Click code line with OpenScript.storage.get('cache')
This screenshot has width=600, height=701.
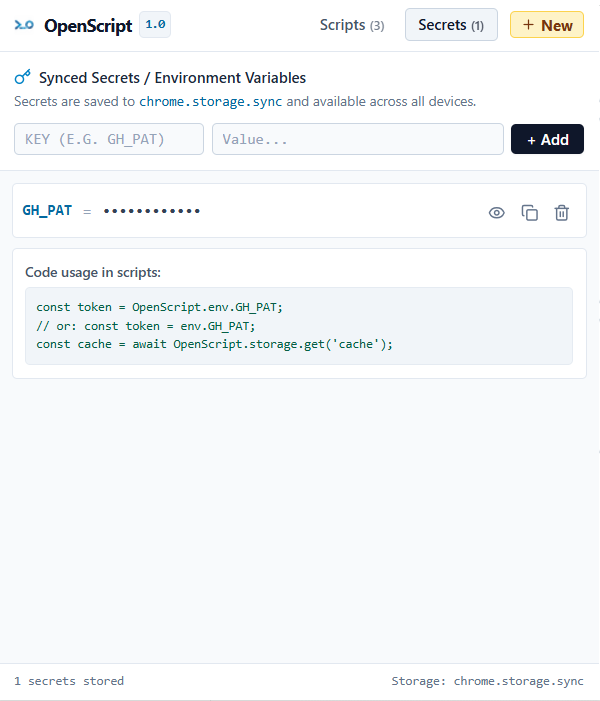(215, 344)
